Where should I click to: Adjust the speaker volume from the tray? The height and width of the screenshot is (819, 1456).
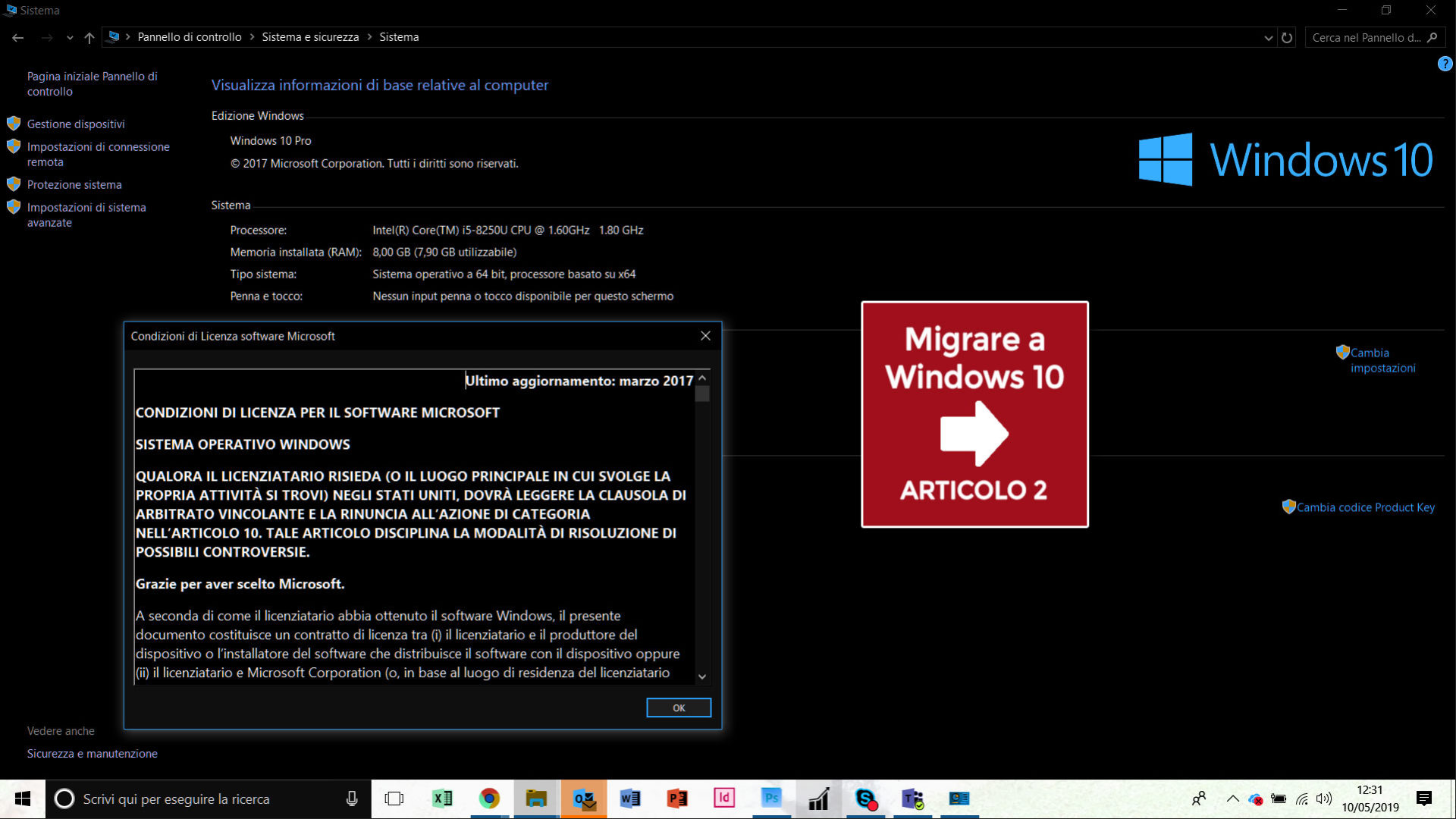coord(1324,799)
